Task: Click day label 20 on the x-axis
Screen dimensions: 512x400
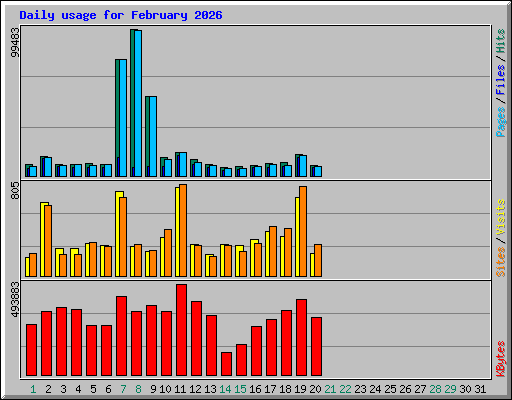Action: 315,389
